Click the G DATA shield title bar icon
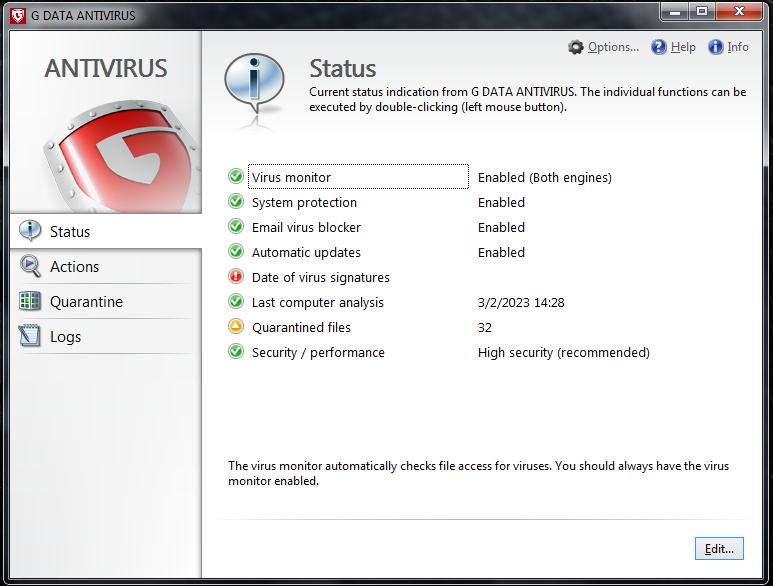773x586 pixels. tap(18, 15)
